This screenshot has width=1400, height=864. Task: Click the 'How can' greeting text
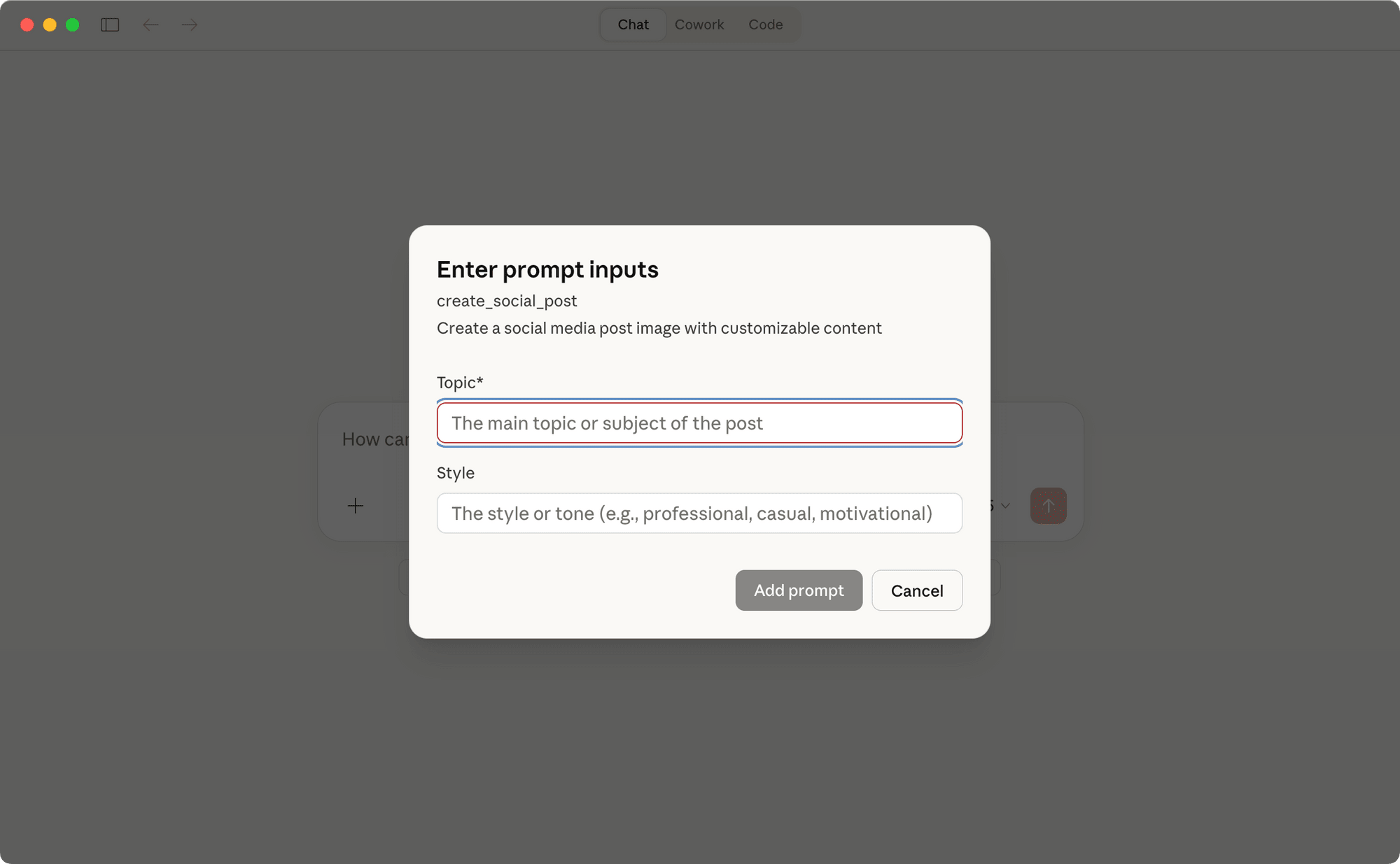375,439
